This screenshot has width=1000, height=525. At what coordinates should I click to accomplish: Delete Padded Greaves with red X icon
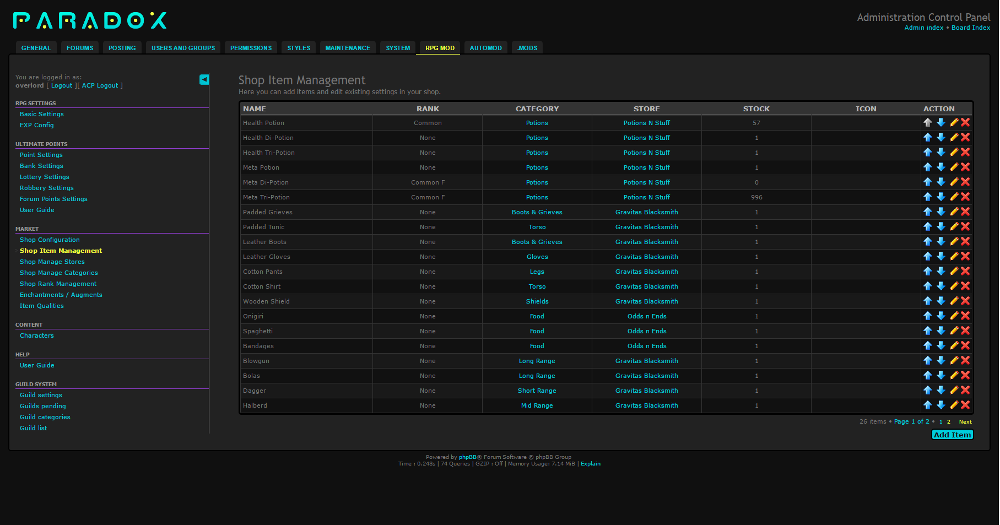966,212
